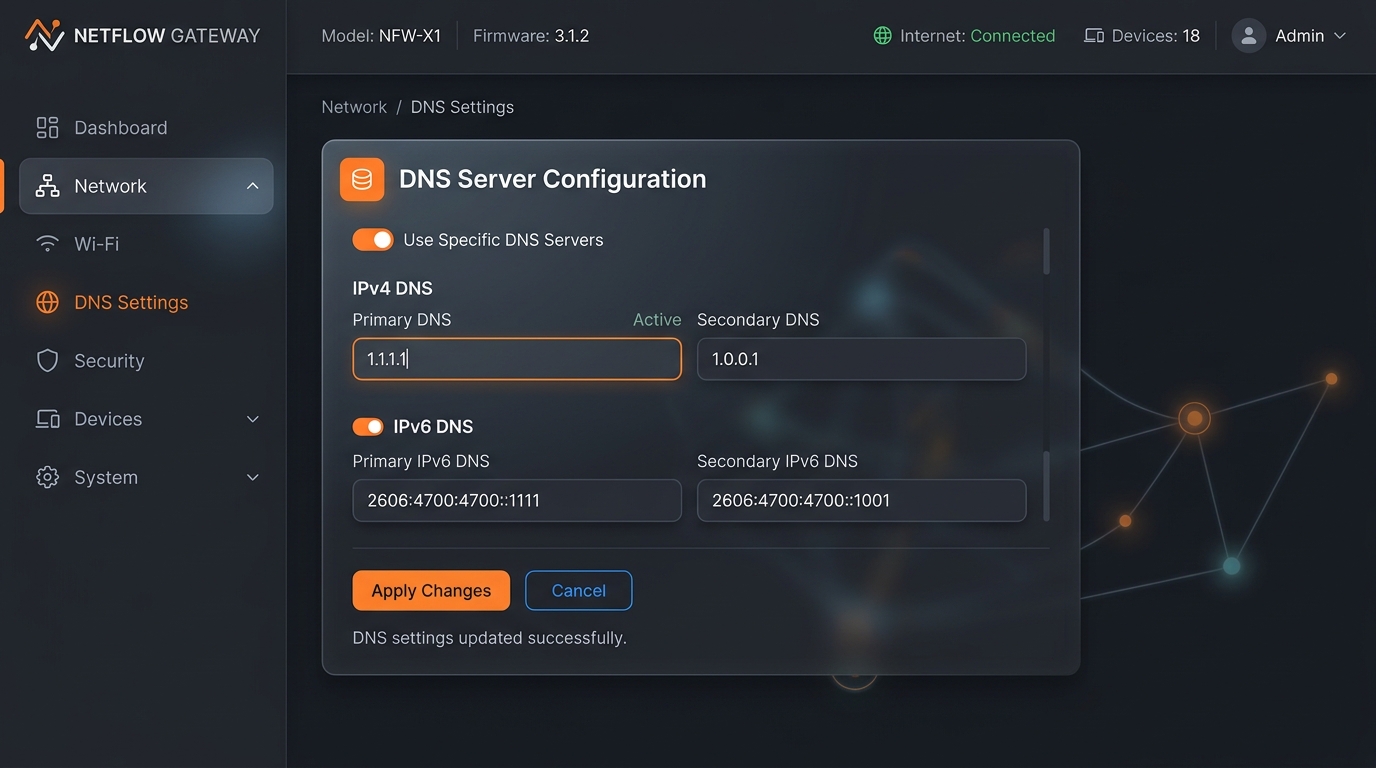The height and width of the screenshot is (768, 1376).
Task: Click the Secondary IPv6 DNS field
Action: [x=861, y=500]
